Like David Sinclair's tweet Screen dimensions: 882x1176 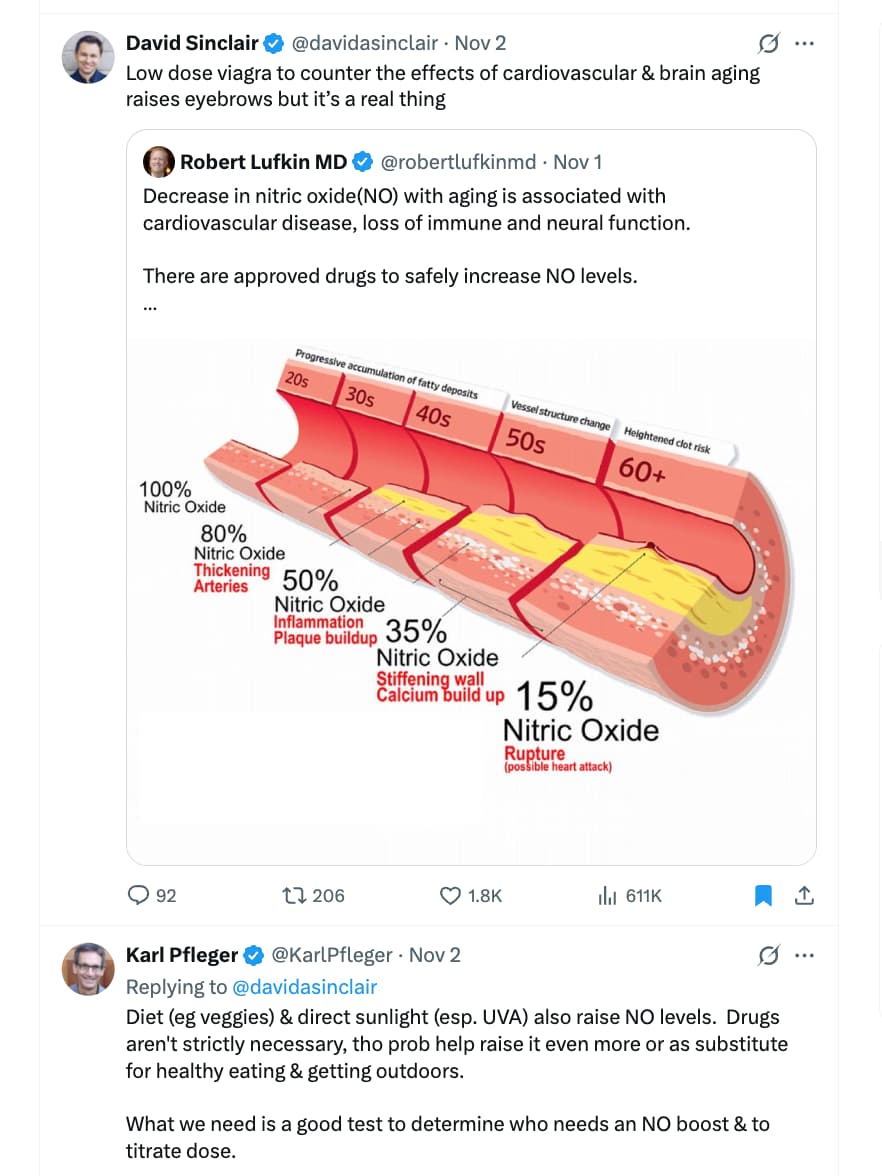coord(451,895)
